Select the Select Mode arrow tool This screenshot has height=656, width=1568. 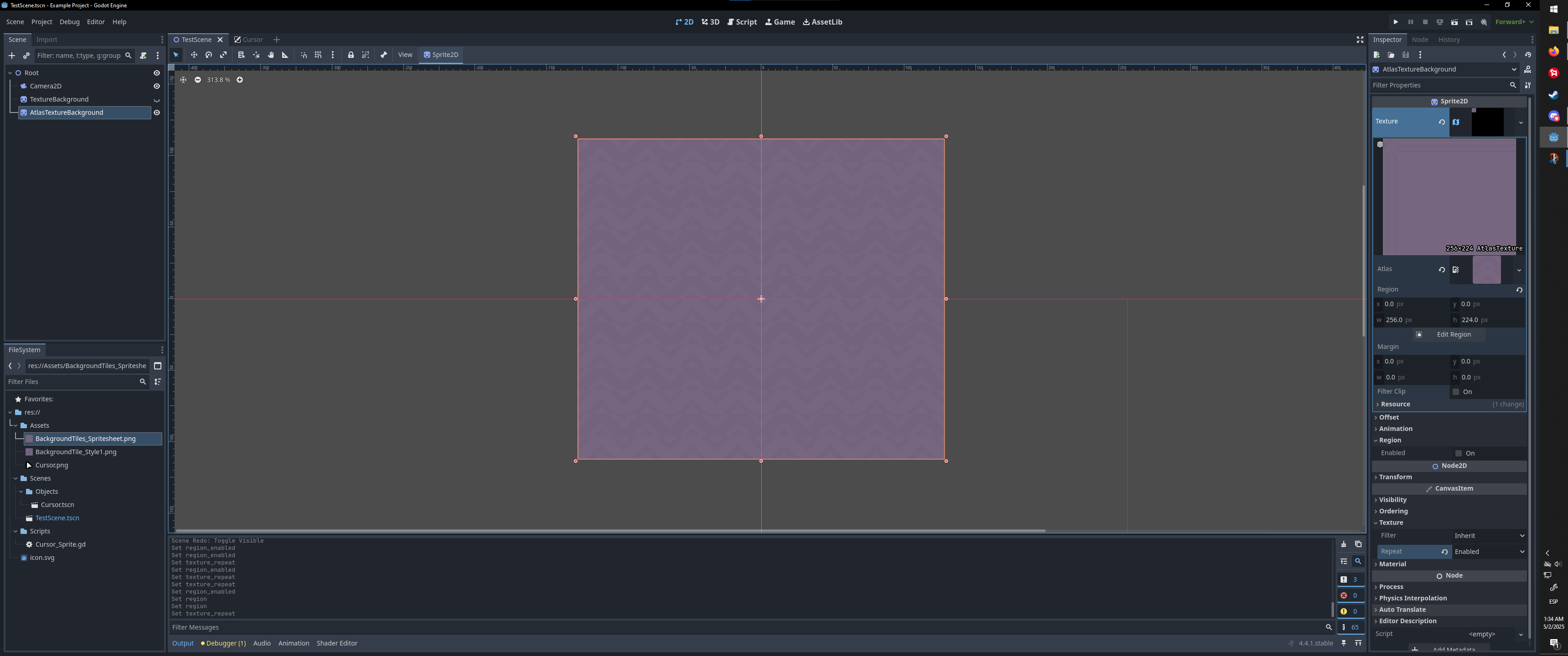coord(176,55)
